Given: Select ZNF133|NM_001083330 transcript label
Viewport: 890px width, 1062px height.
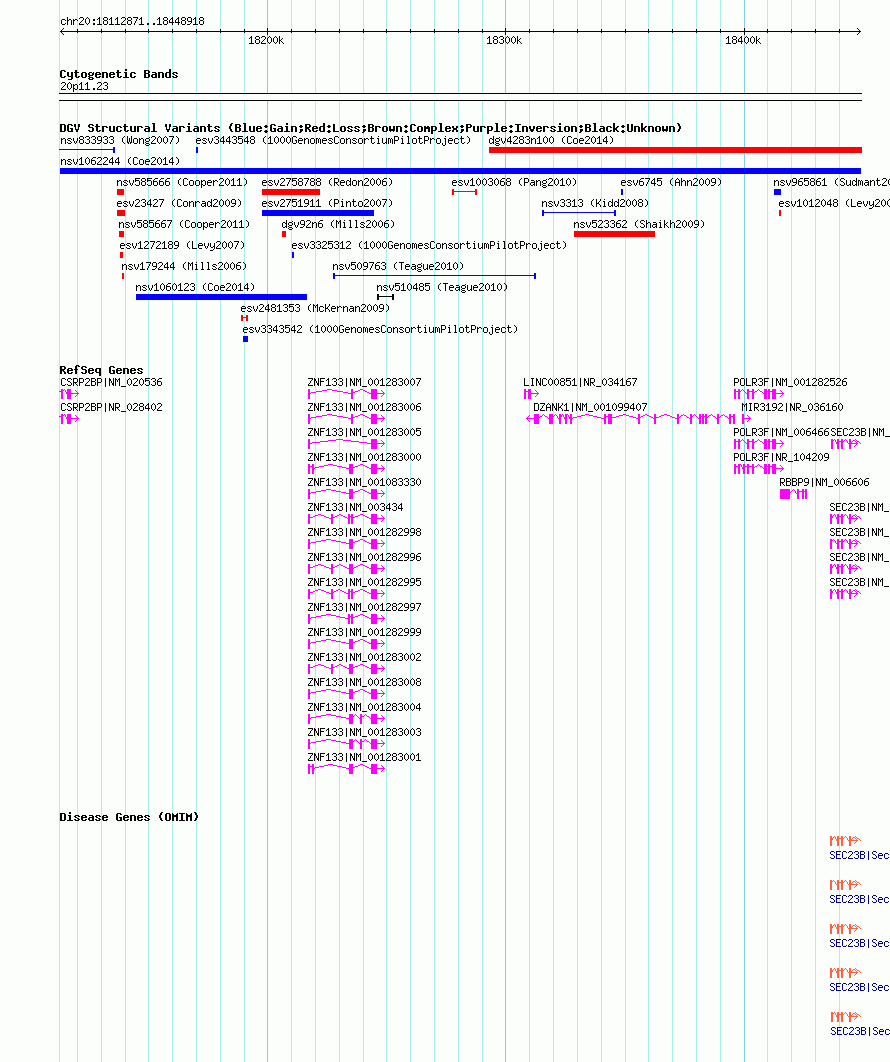Looking at the screenshot, I should (x=364, y=482).
